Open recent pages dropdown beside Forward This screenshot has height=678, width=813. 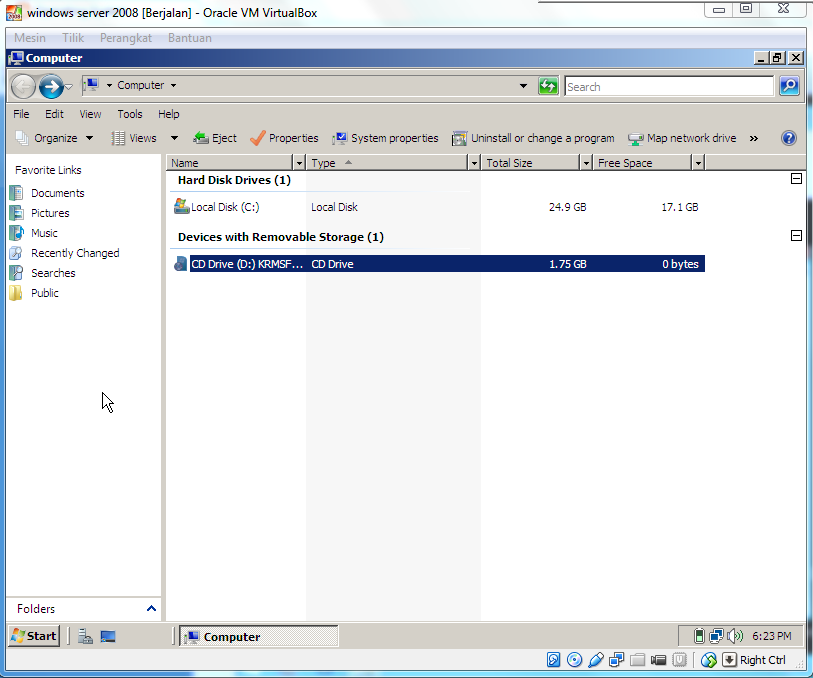pos(68,86)
